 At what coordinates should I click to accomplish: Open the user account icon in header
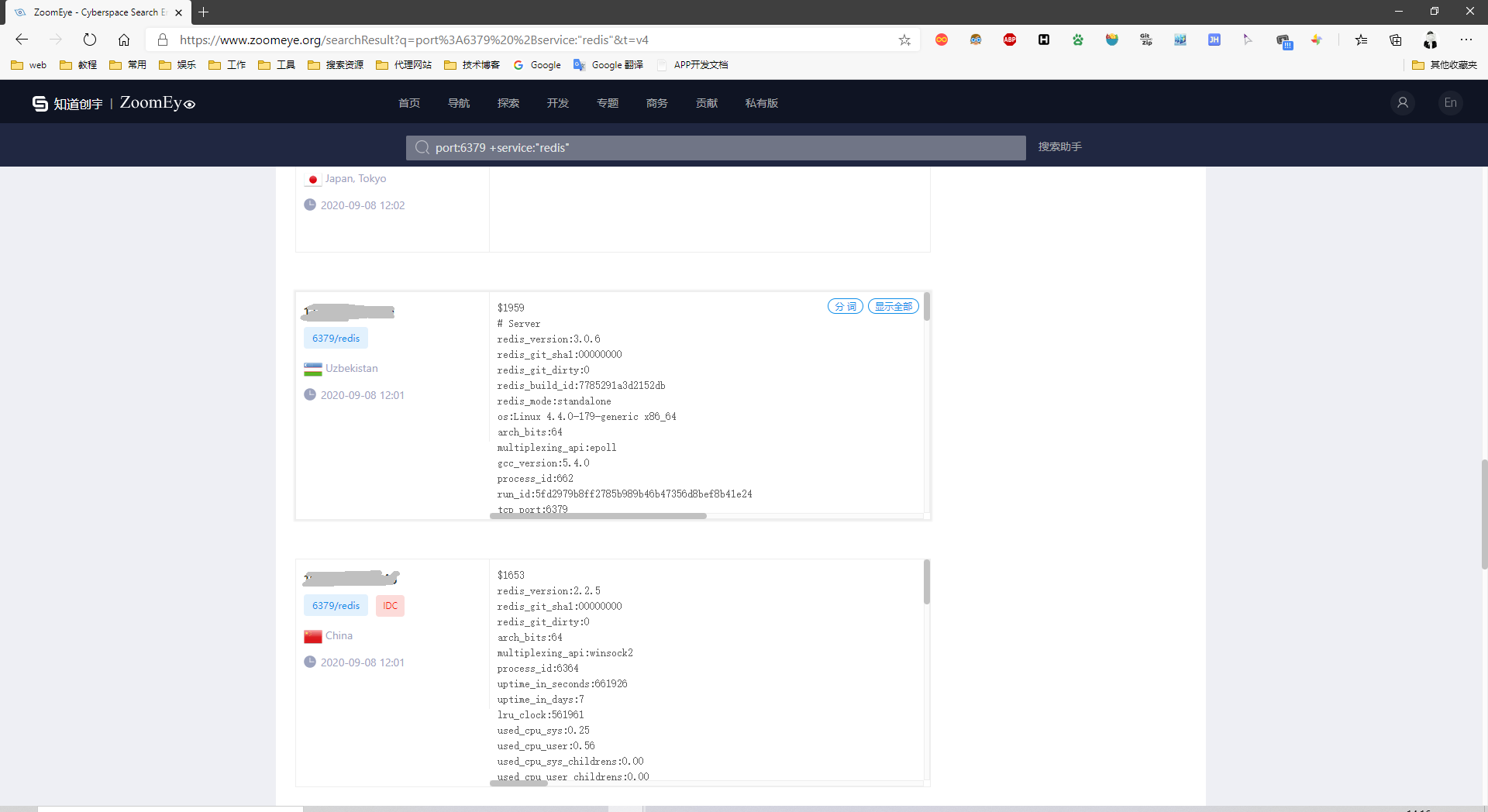pos(1403,102)
